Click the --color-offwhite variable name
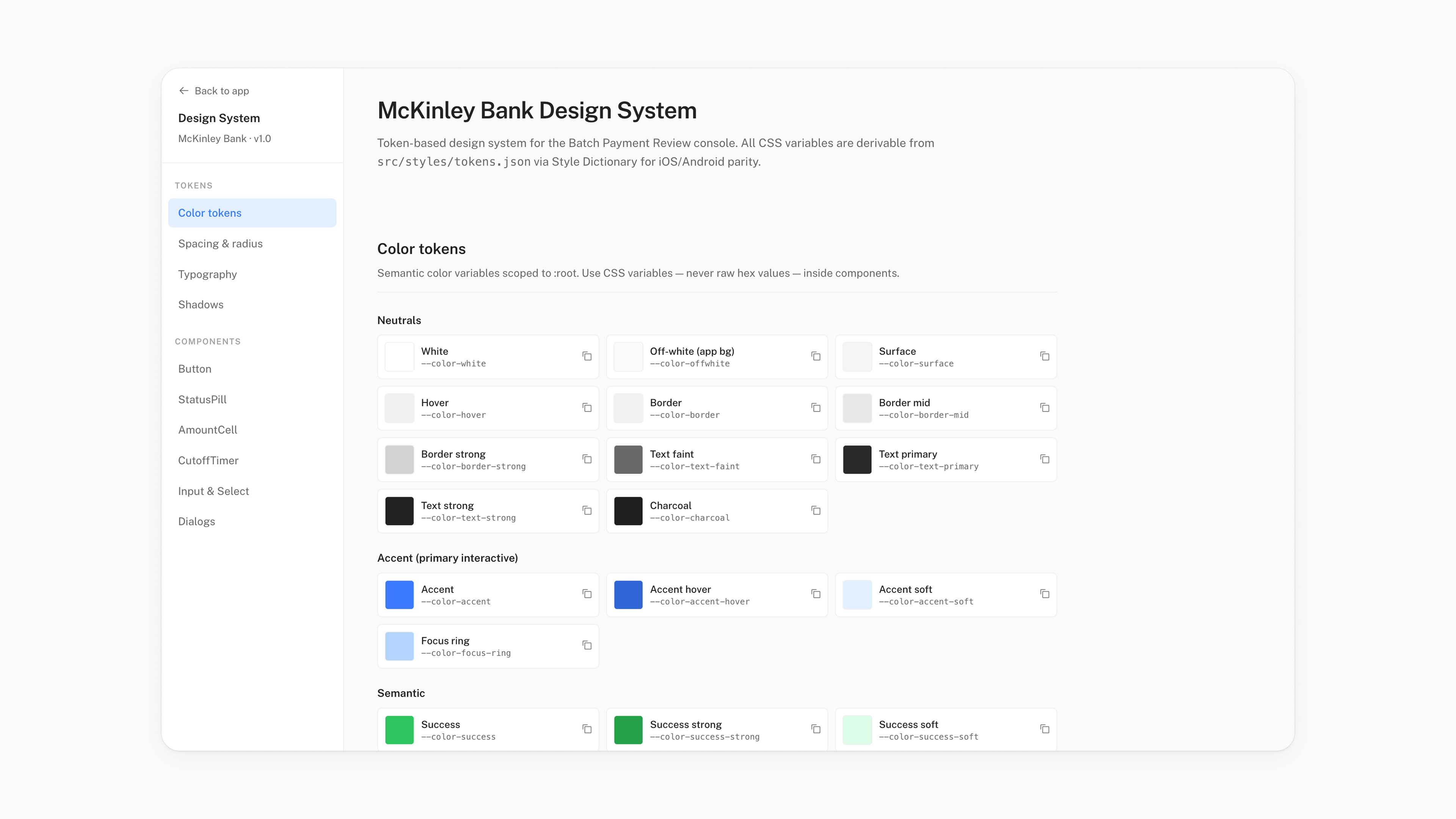The height and width of the screenshot is (819, 1456). click(690, 364)
